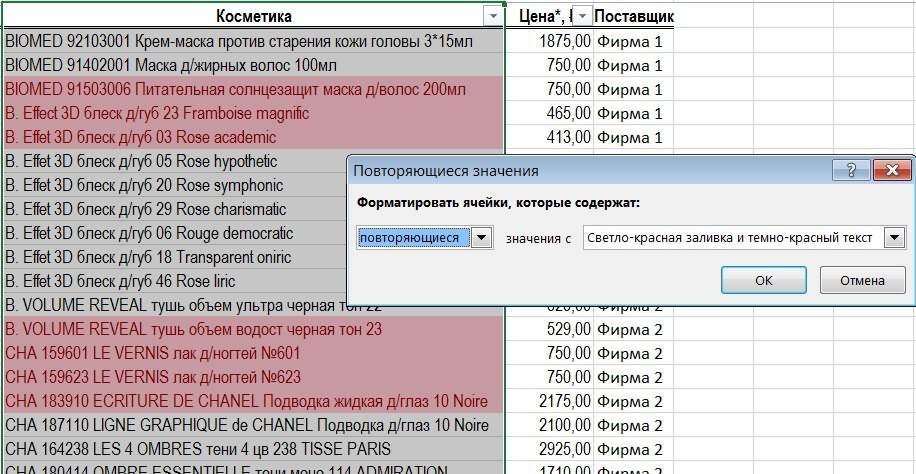Open the Цена column filter arrow
The width and height of the screenshot is (916, 474).
583,16
